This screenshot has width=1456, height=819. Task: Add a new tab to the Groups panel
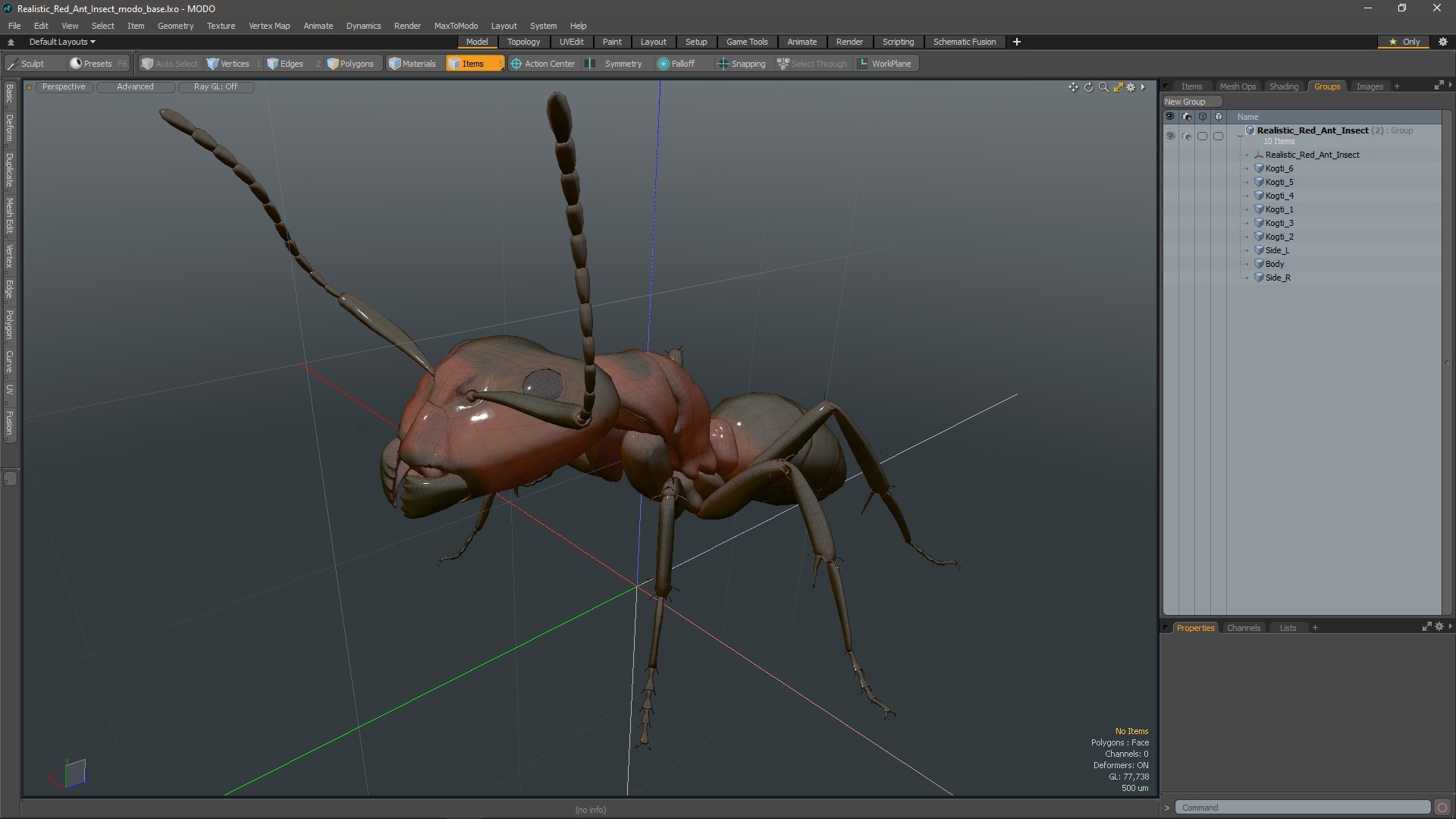click(1397, 86)
